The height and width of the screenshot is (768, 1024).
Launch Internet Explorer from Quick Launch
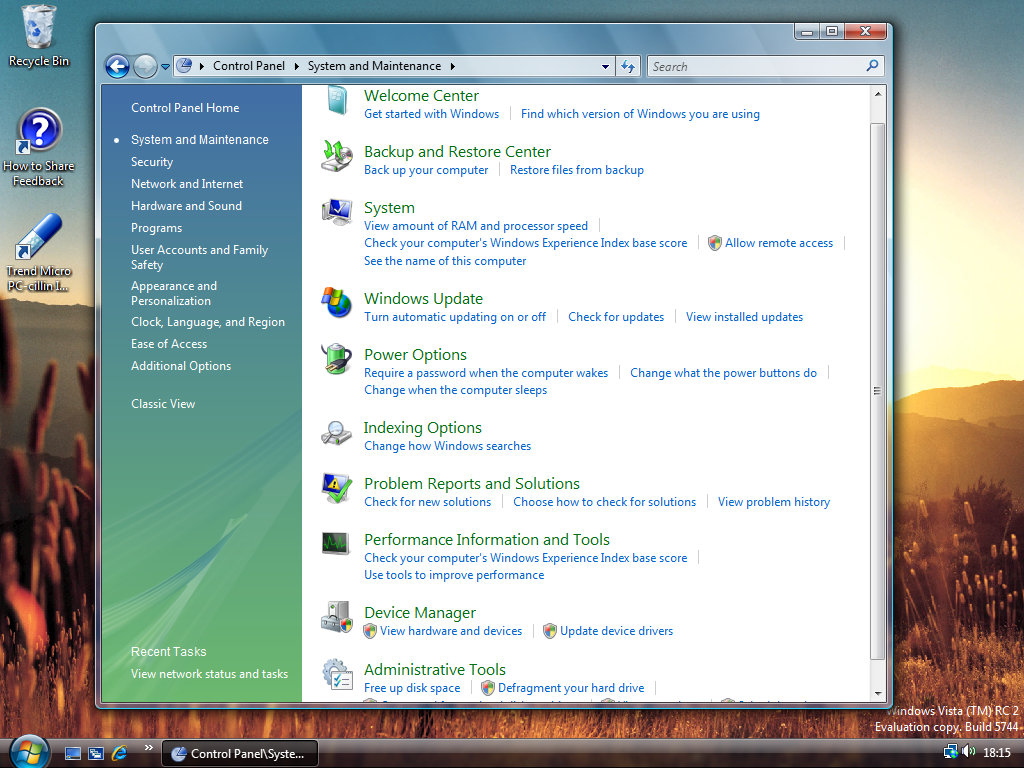coord(120,754)
